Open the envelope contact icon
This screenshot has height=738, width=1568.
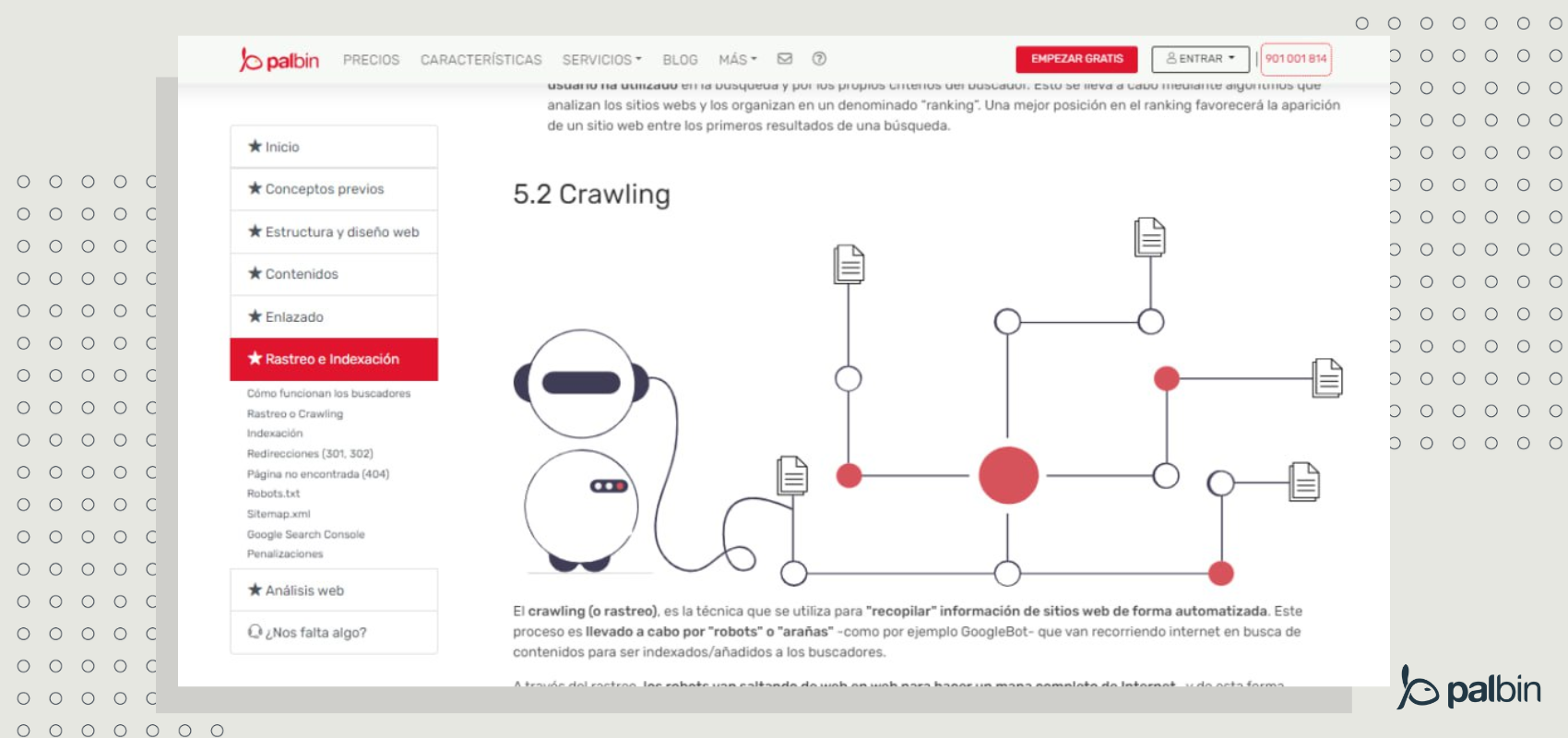pos(785,59)
